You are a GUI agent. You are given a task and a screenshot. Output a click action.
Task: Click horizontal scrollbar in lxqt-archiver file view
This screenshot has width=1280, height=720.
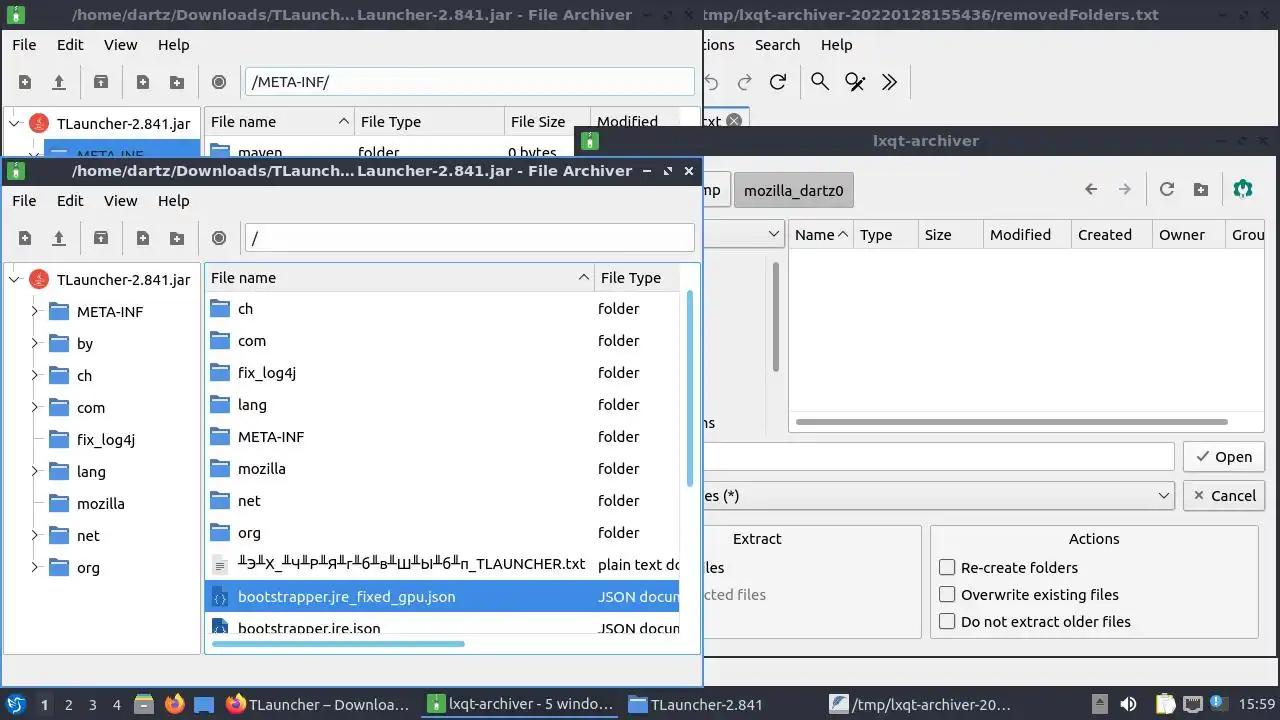coord(1011,422)
